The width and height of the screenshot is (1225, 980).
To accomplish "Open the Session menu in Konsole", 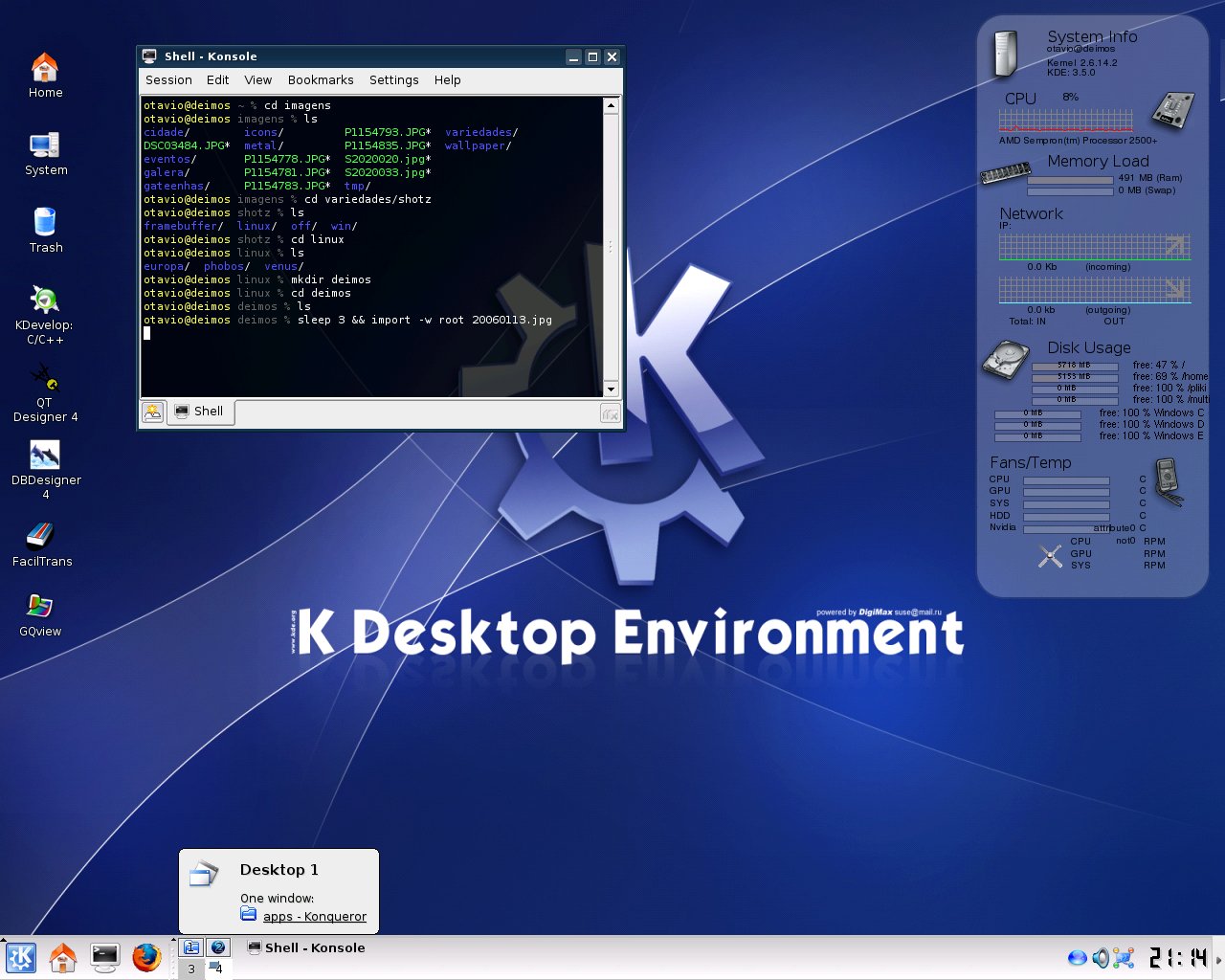I will 168,80.
